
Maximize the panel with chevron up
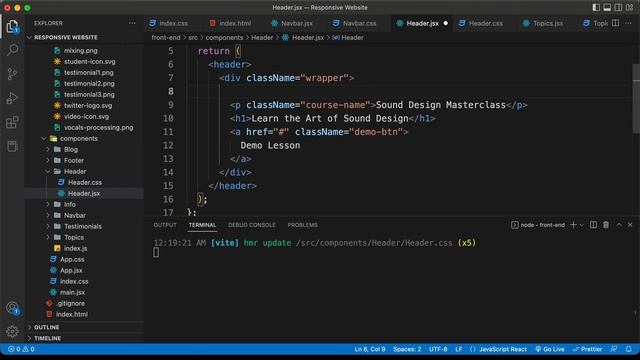pos(619,225)
